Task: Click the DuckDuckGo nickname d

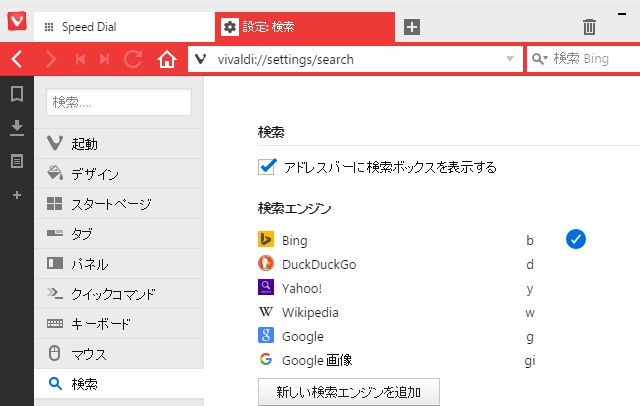Action: coord(530,264)
